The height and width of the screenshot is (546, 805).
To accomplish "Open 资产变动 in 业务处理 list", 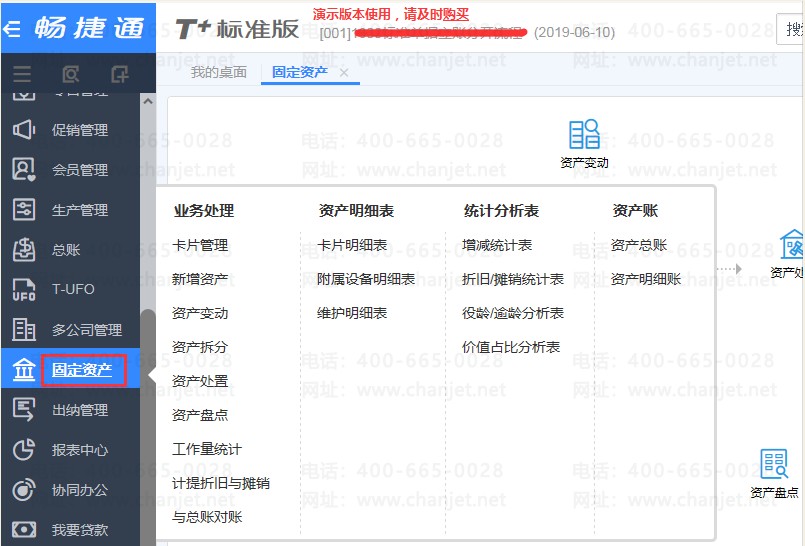I will (200, 313).
